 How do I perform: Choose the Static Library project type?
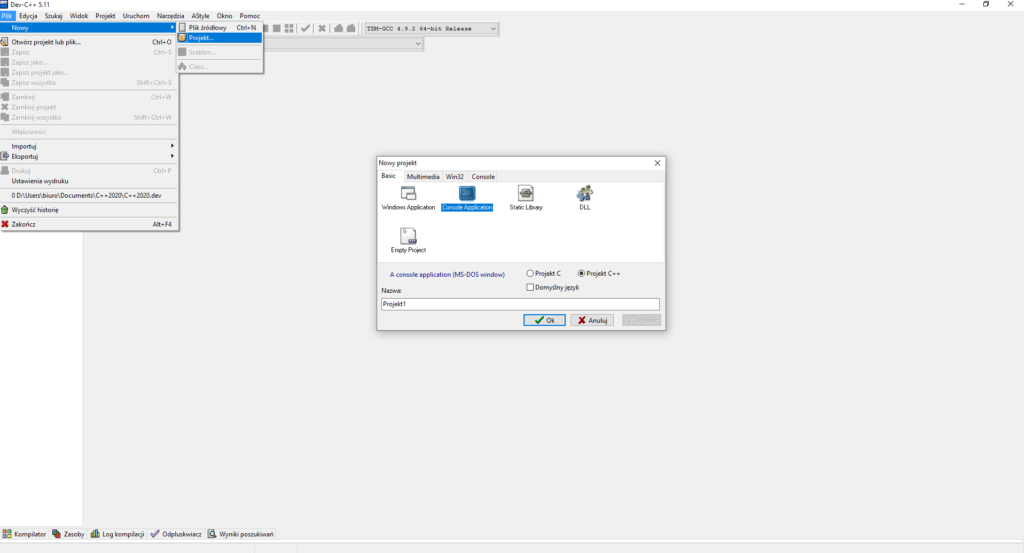(x=525, y=194)
